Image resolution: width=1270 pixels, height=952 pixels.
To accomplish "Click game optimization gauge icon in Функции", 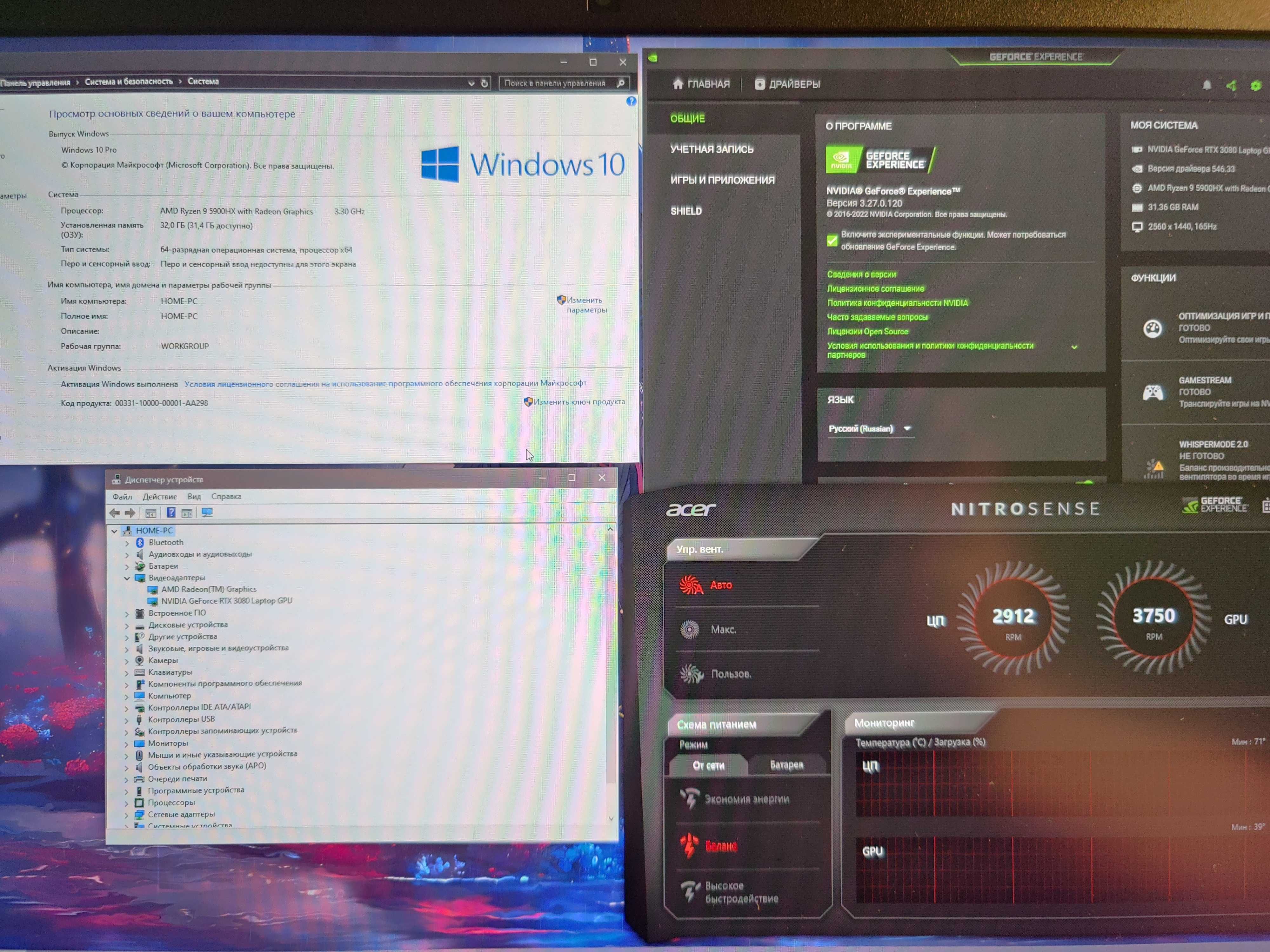I will click(x=1152, y=328).
